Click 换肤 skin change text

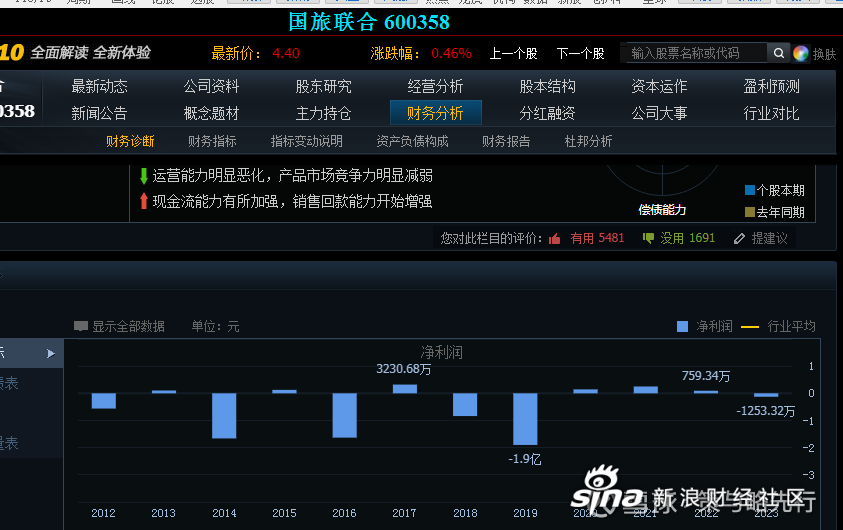click(824, 54)
